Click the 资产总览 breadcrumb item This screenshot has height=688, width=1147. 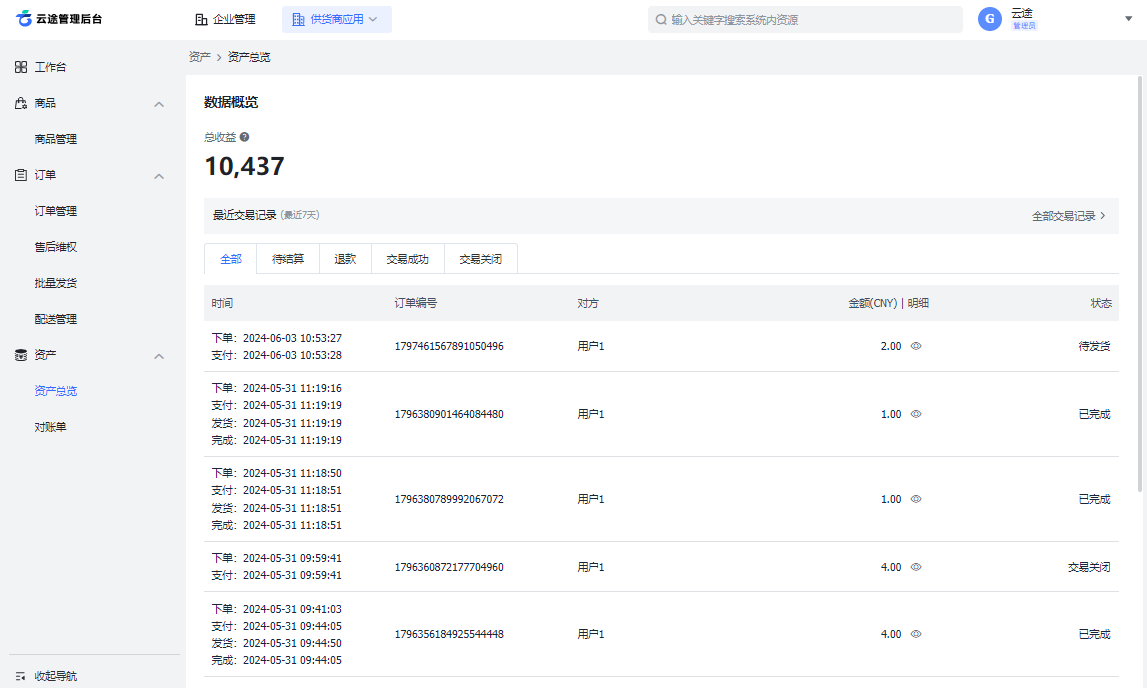click(x=249, y=57)
